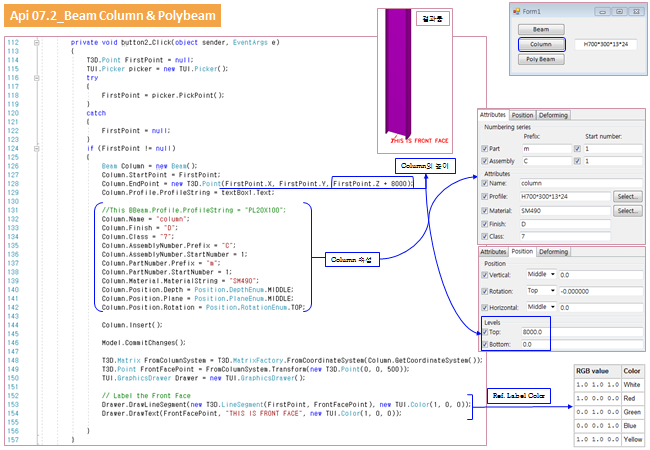
Task: Click Select button next to Profile field
Action: pyautogui.click(x=627, y=197)
